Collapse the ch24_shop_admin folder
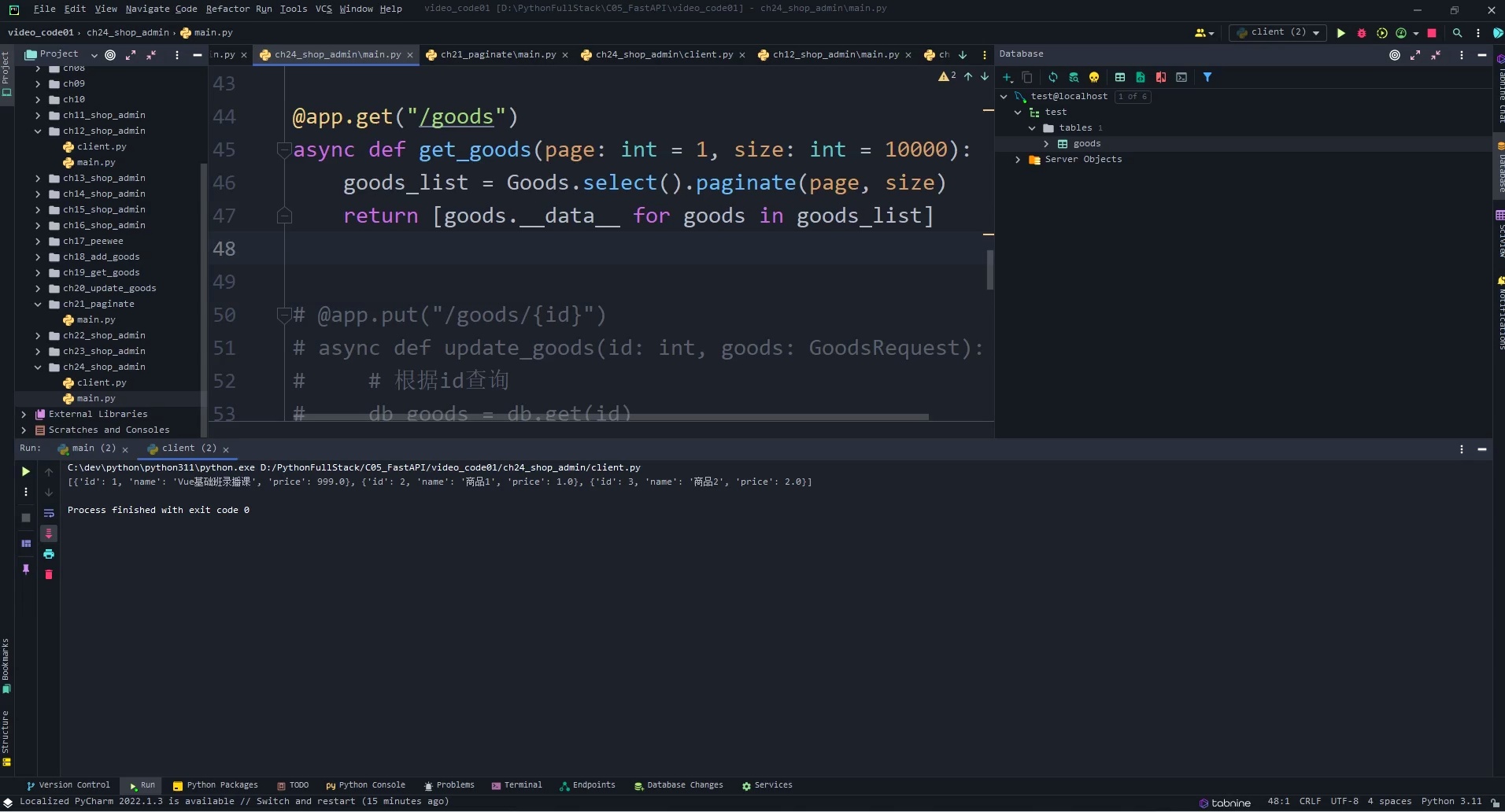Viewport: 1505px width, 812px height. 37,367
